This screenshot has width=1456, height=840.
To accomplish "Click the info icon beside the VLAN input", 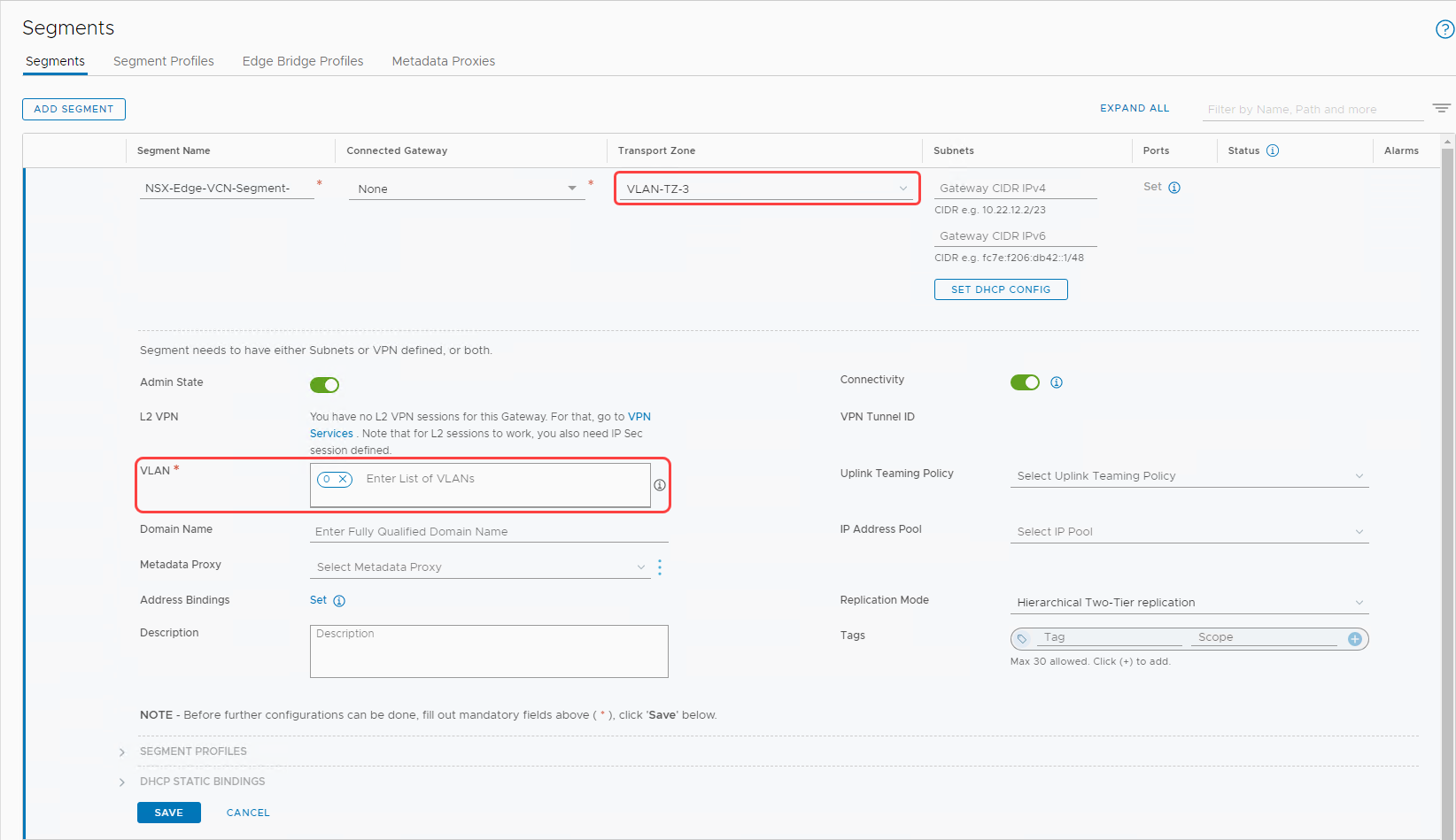I will coord(659,485).
